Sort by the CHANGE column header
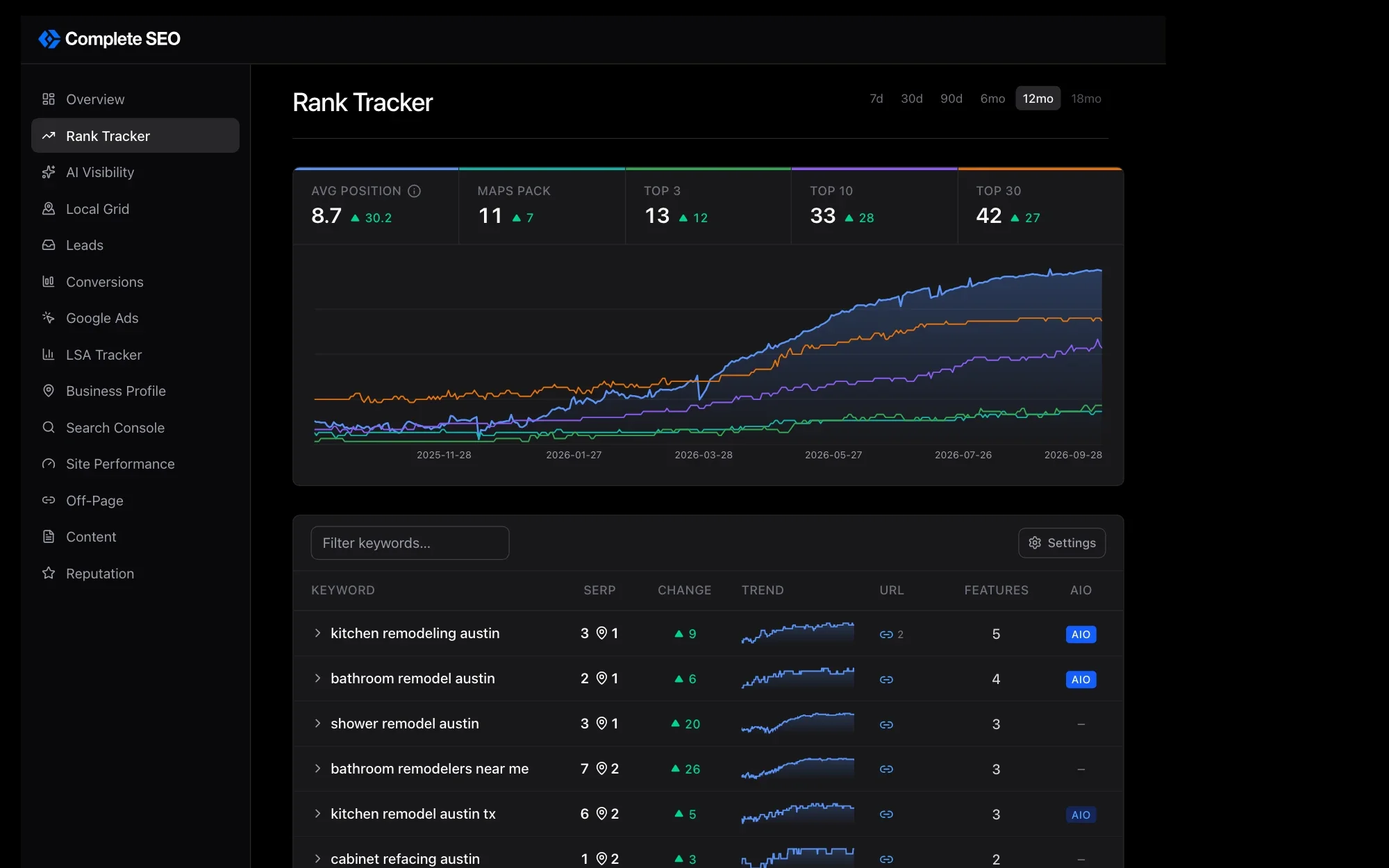This screenshot has height=868, width=1389. click(x=685, y=590)
